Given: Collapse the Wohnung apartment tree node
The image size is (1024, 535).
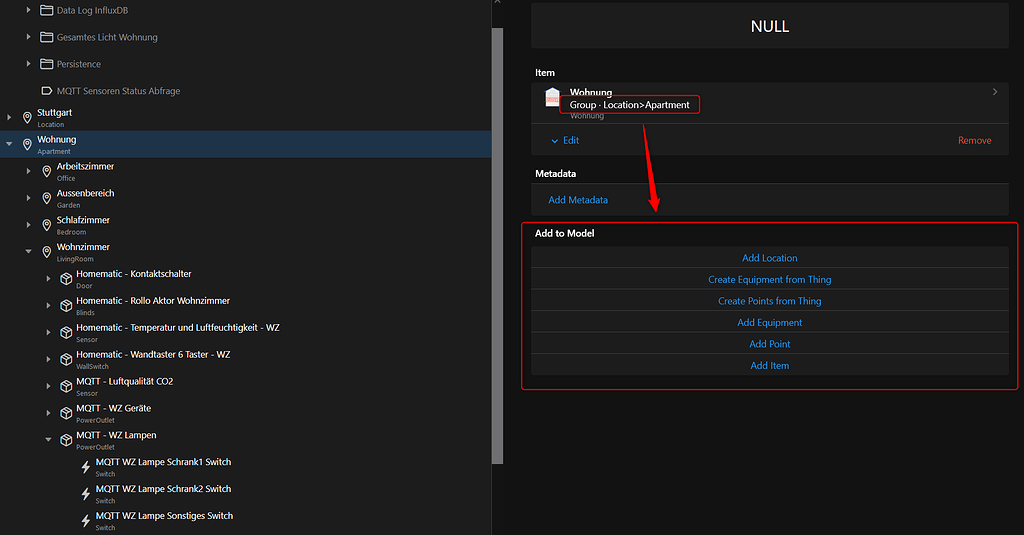Looking at the screenshot, I should click(x=10, y=144).
